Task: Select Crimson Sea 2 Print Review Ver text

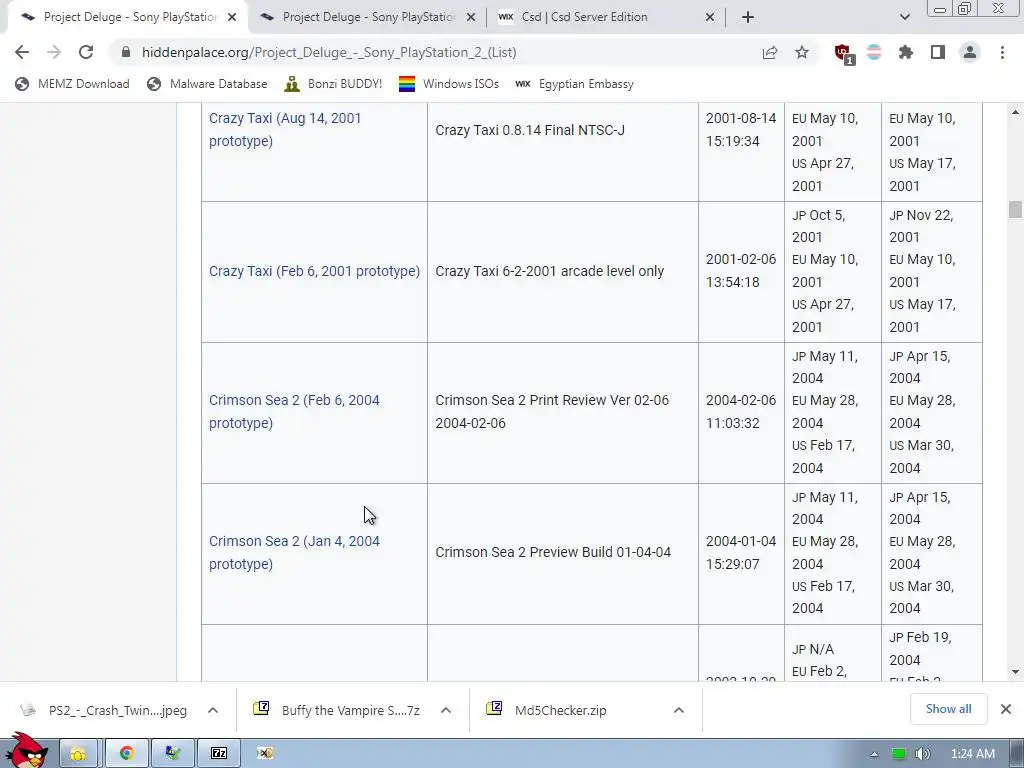Action: [552, 411]
